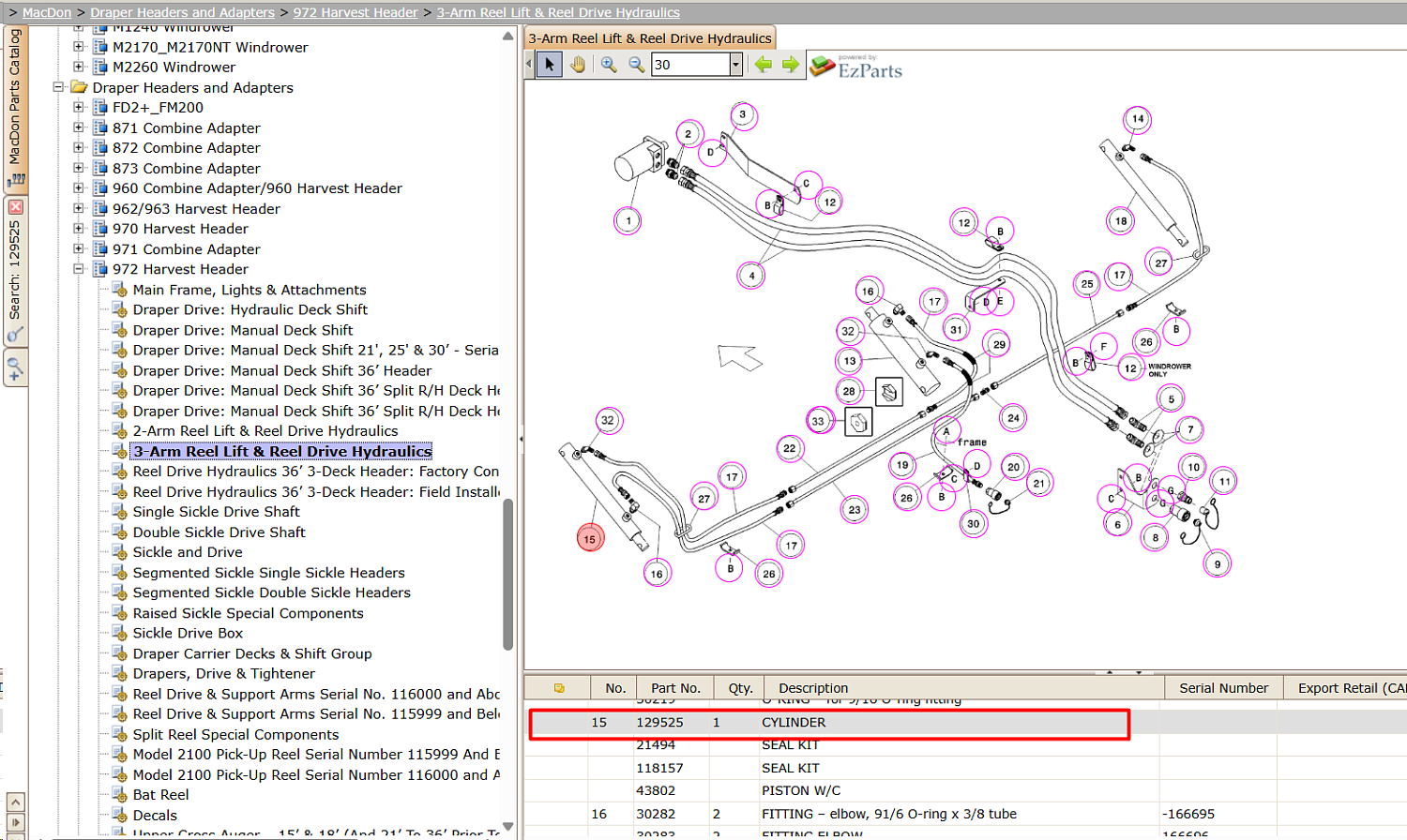Click callout 3 in the diagram

743,115
